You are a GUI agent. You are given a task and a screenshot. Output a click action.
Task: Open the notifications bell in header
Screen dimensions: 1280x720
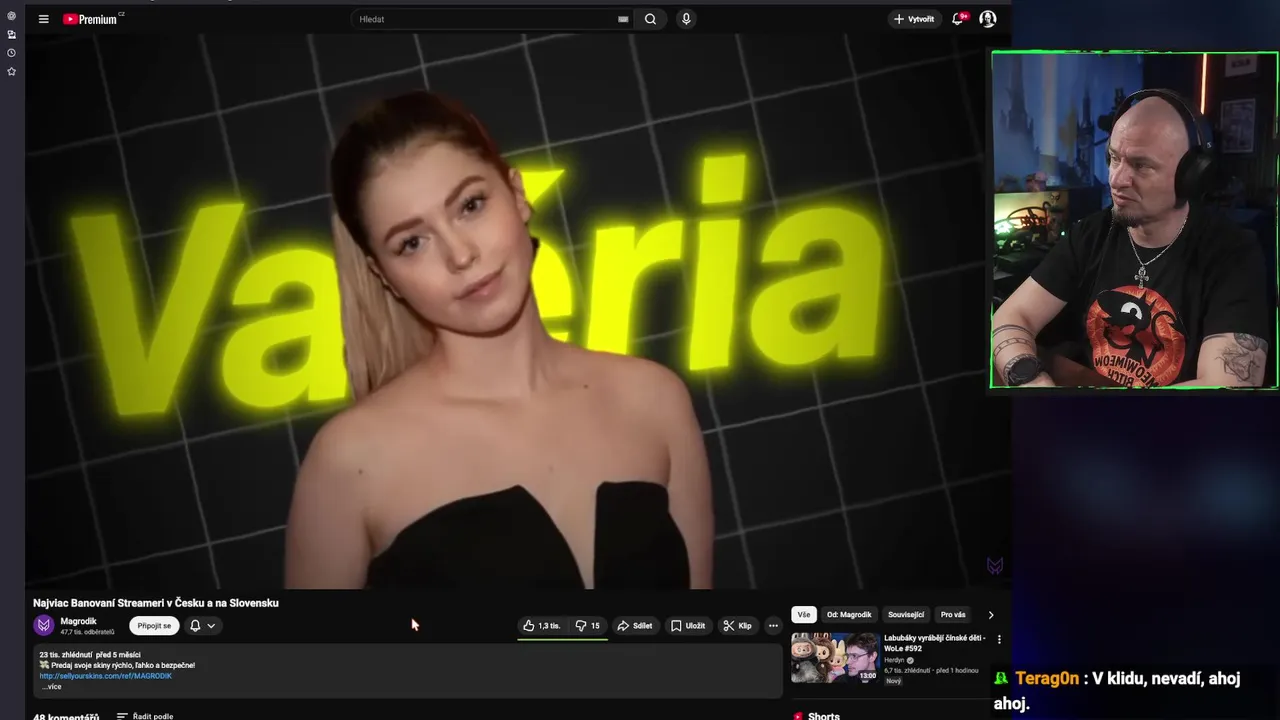click(x=959, y=18)
